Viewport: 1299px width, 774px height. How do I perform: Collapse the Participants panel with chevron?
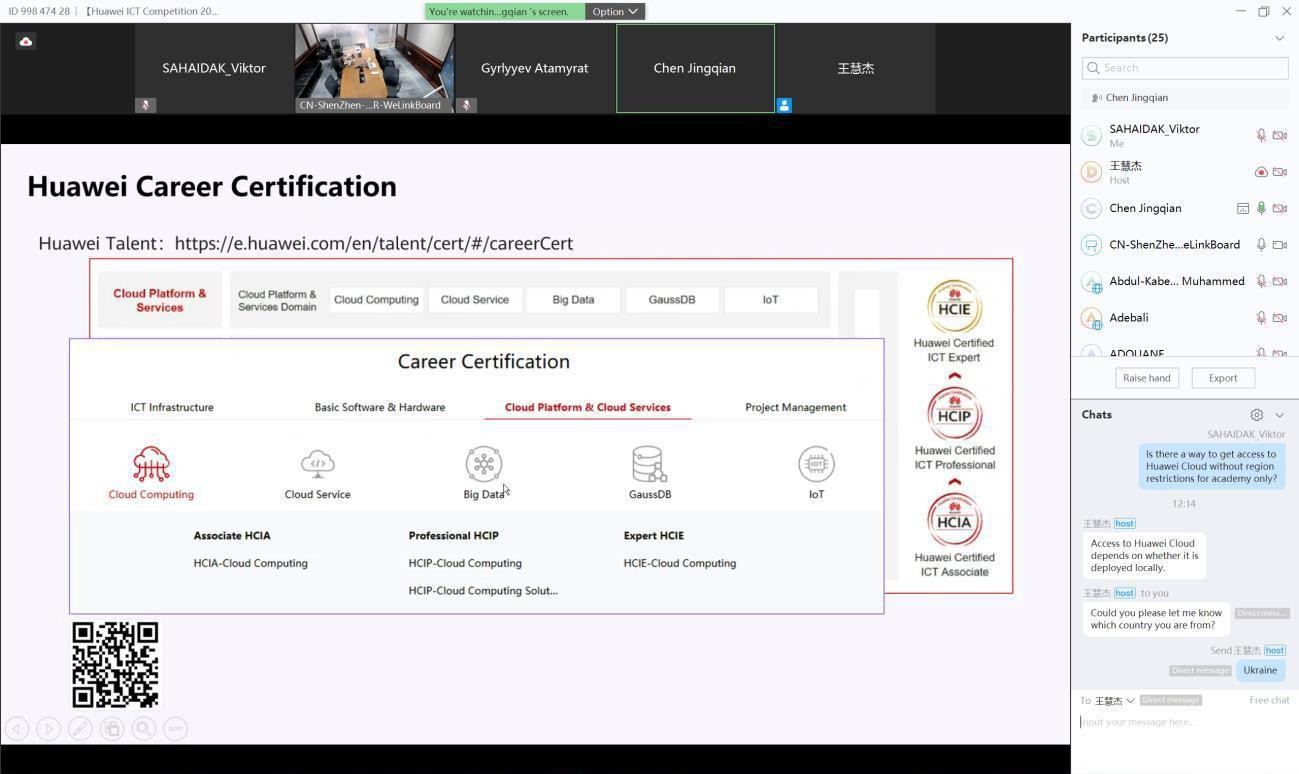(x=1279, y=38)
